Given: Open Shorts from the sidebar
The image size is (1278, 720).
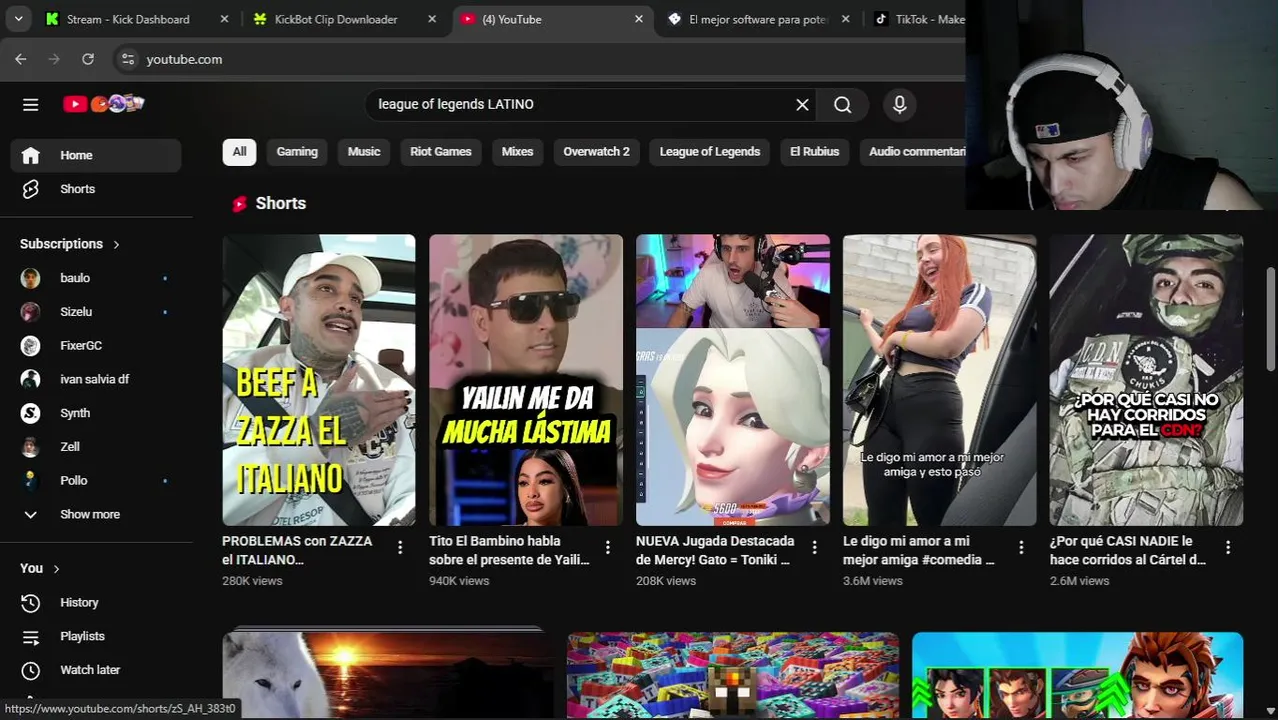Looking at the screenshot, I should point(96,189).
